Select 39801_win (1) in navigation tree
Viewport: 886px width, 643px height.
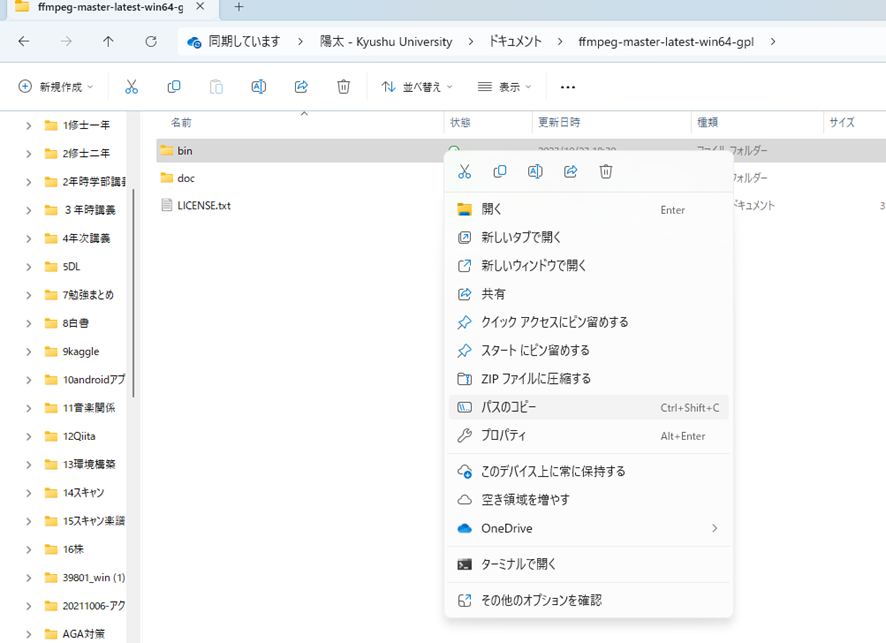(x=94, y=577)
